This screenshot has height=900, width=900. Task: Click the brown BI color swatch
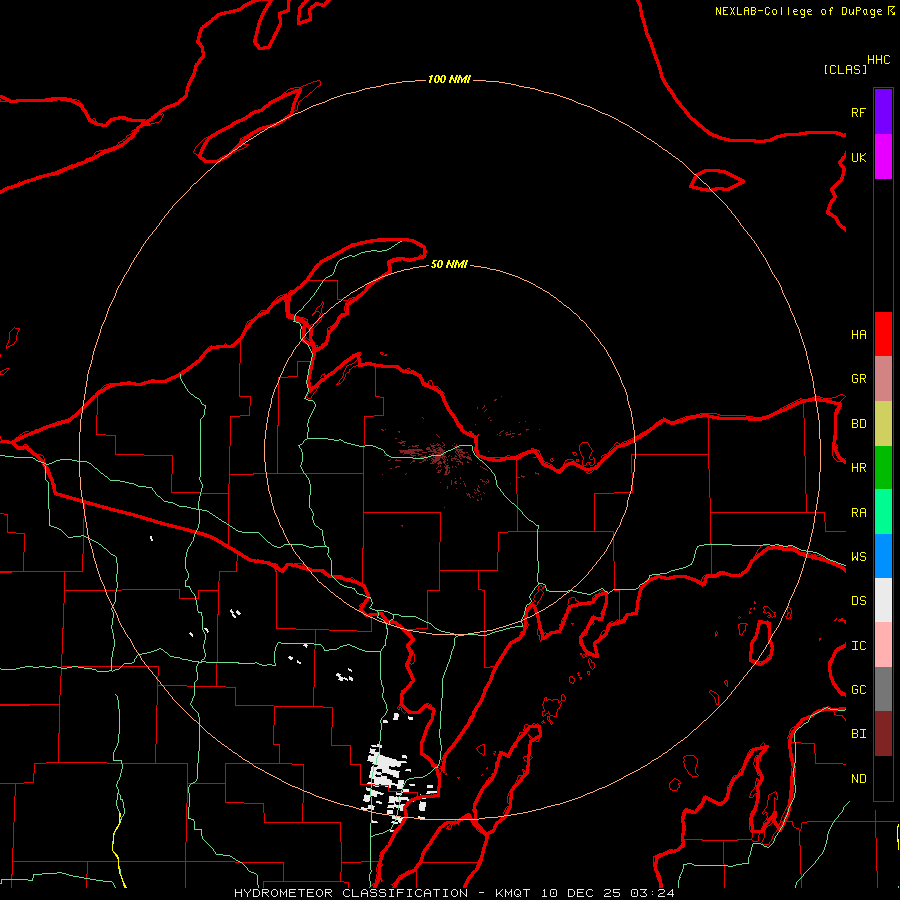883,734
